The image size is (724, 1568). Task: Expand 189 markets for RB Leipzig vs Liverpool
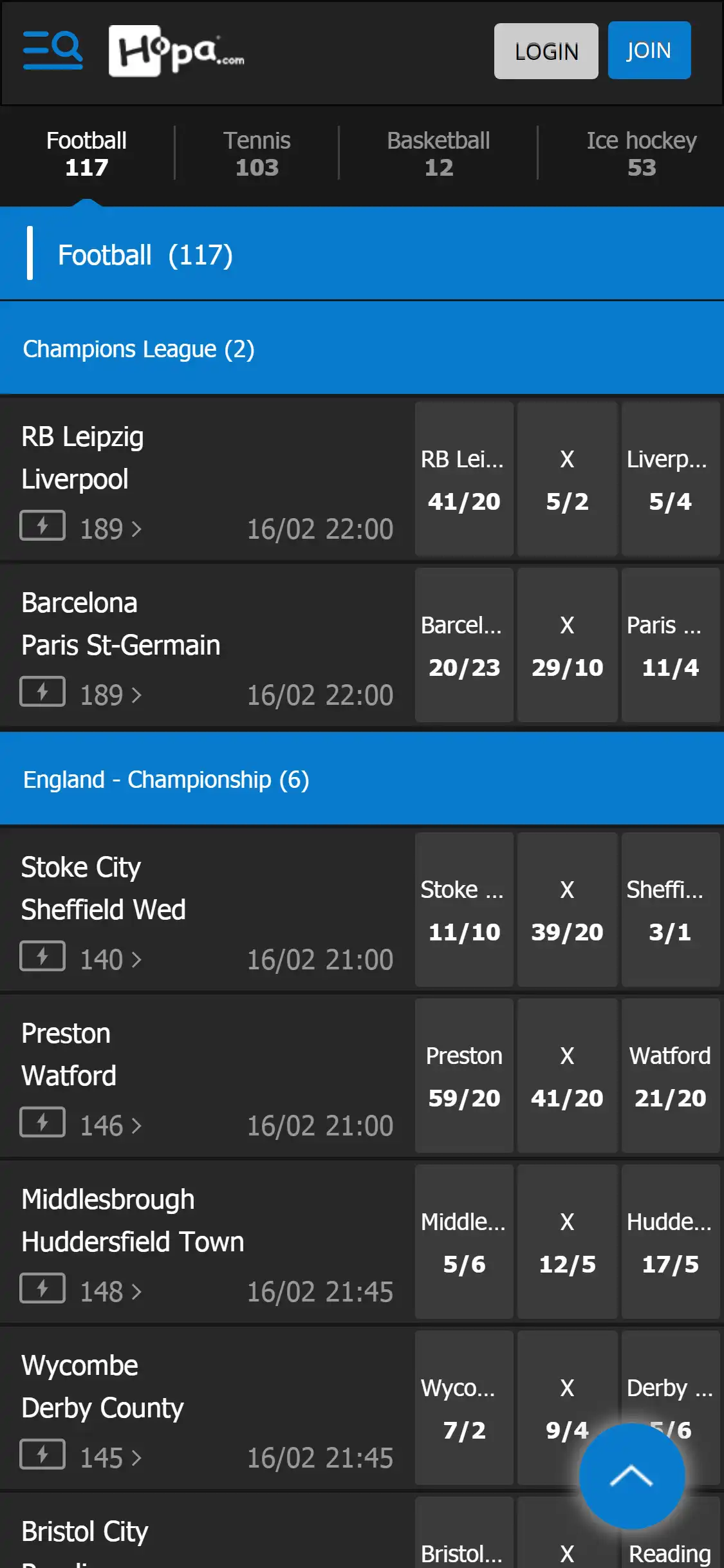pos(110,529)
